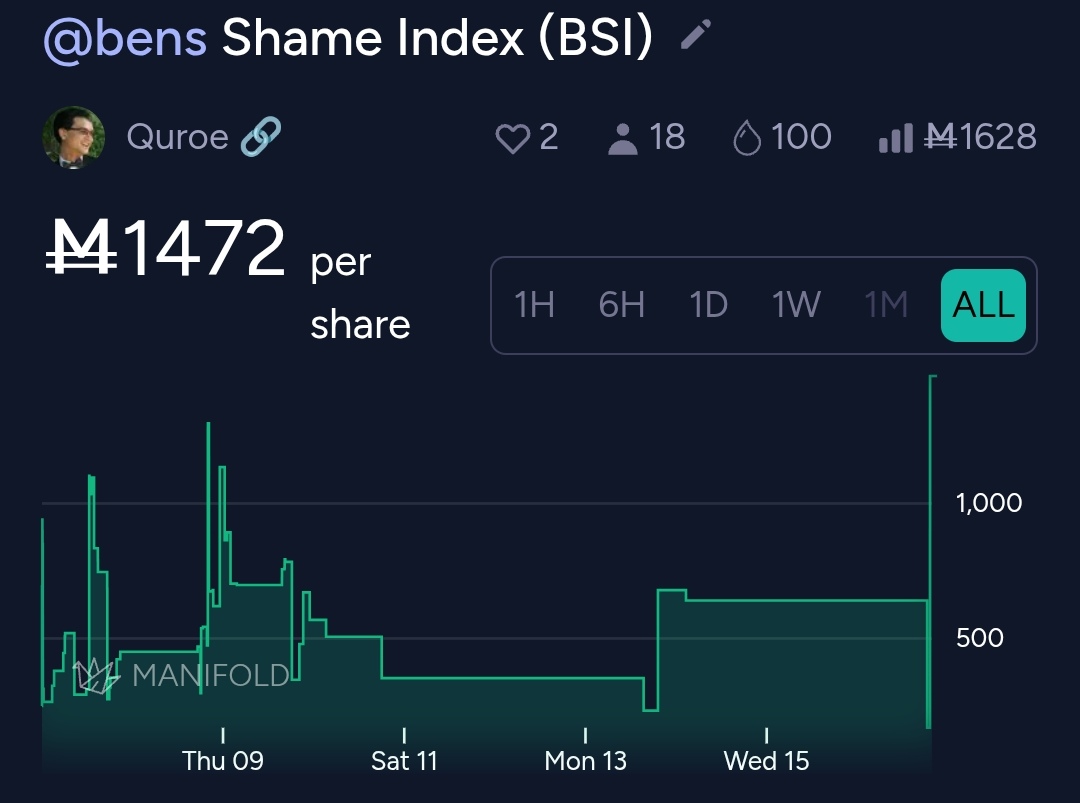
Task: Open Quroe's profile avatar
Action: click(73, 137)
